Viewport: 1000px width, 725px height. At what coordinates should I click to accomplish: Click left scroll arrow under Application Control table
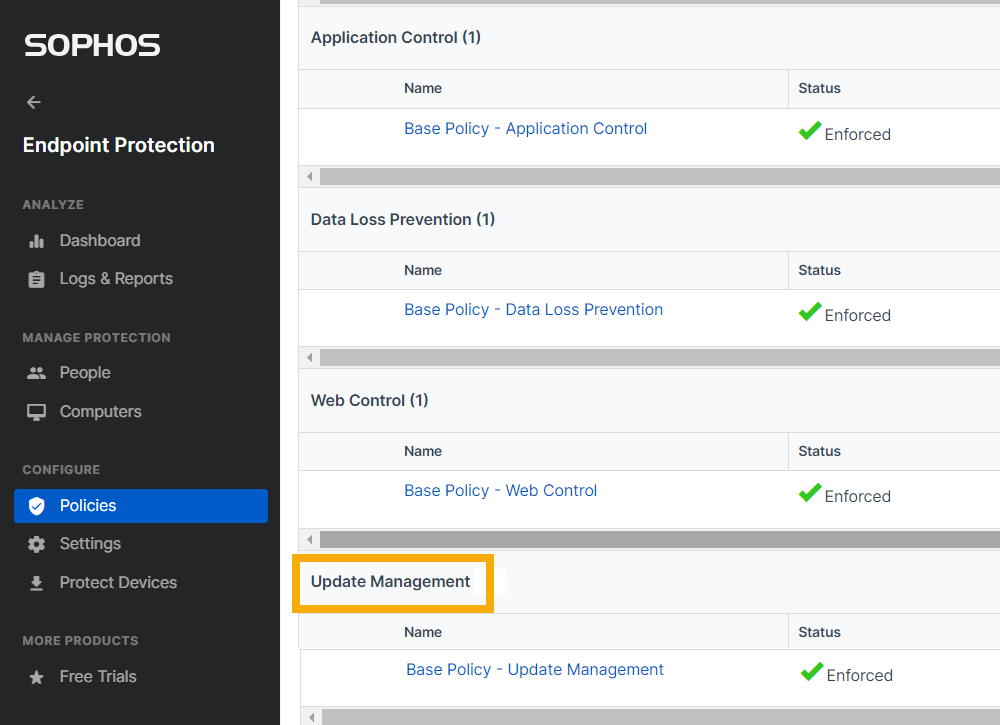point(309,177)
